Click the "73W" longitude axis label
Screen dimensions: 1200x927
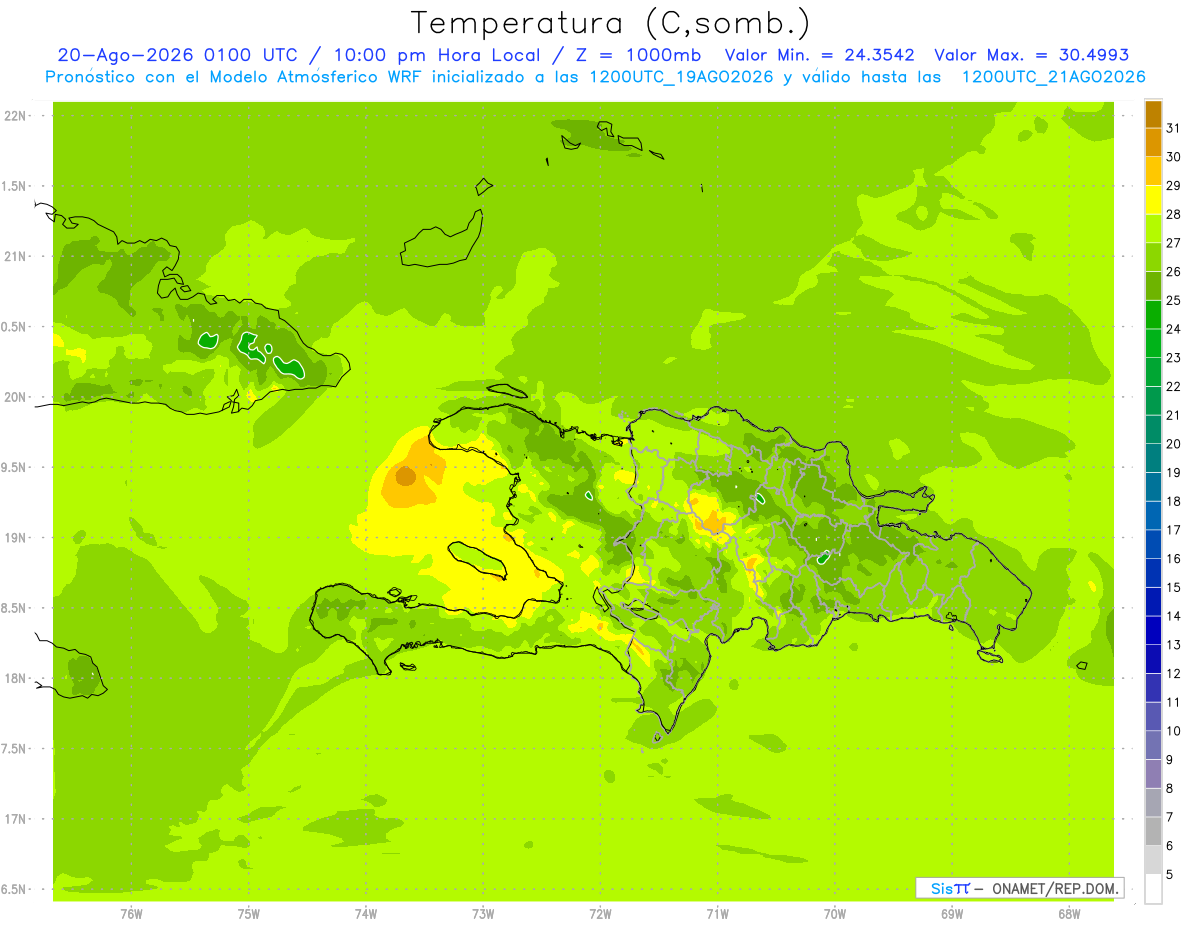click(x=483, y=913)
